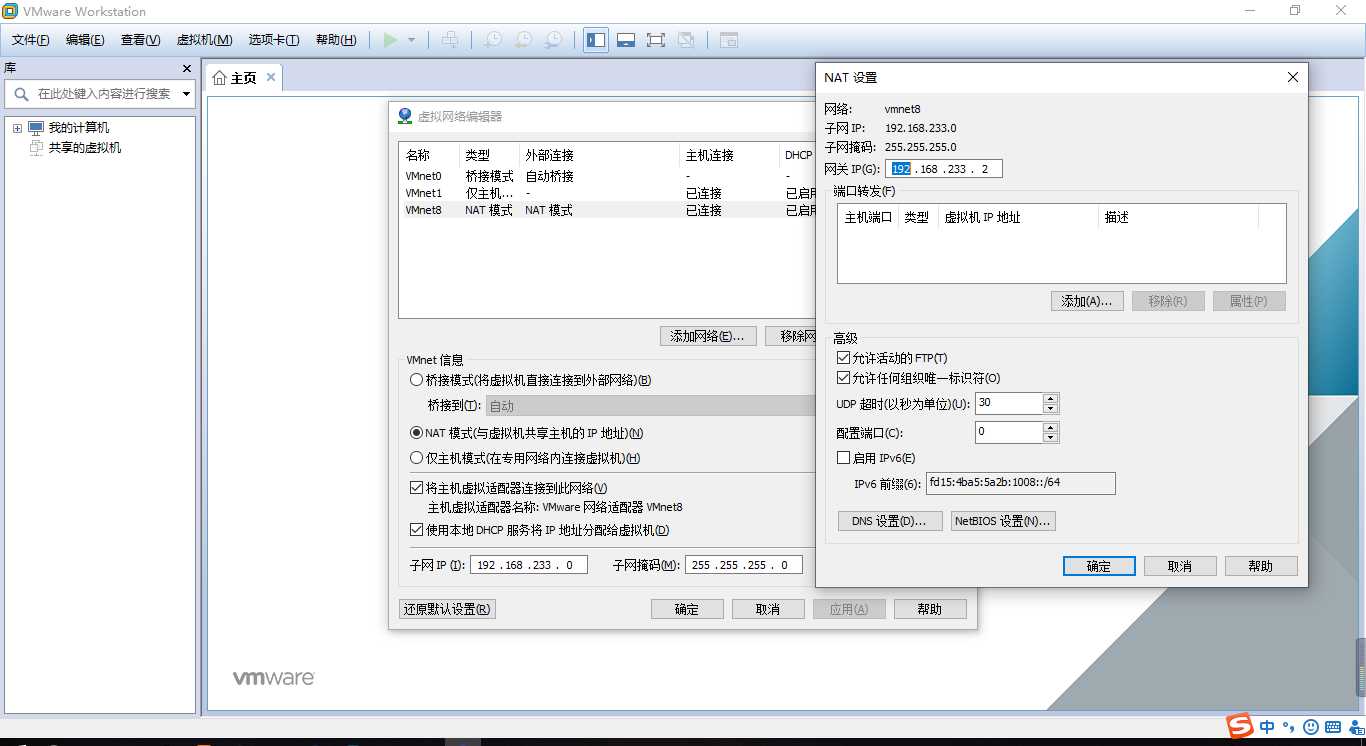Open the 帮助(H) menu
This screenshot has height=746, width=1366.
point(336,40)
